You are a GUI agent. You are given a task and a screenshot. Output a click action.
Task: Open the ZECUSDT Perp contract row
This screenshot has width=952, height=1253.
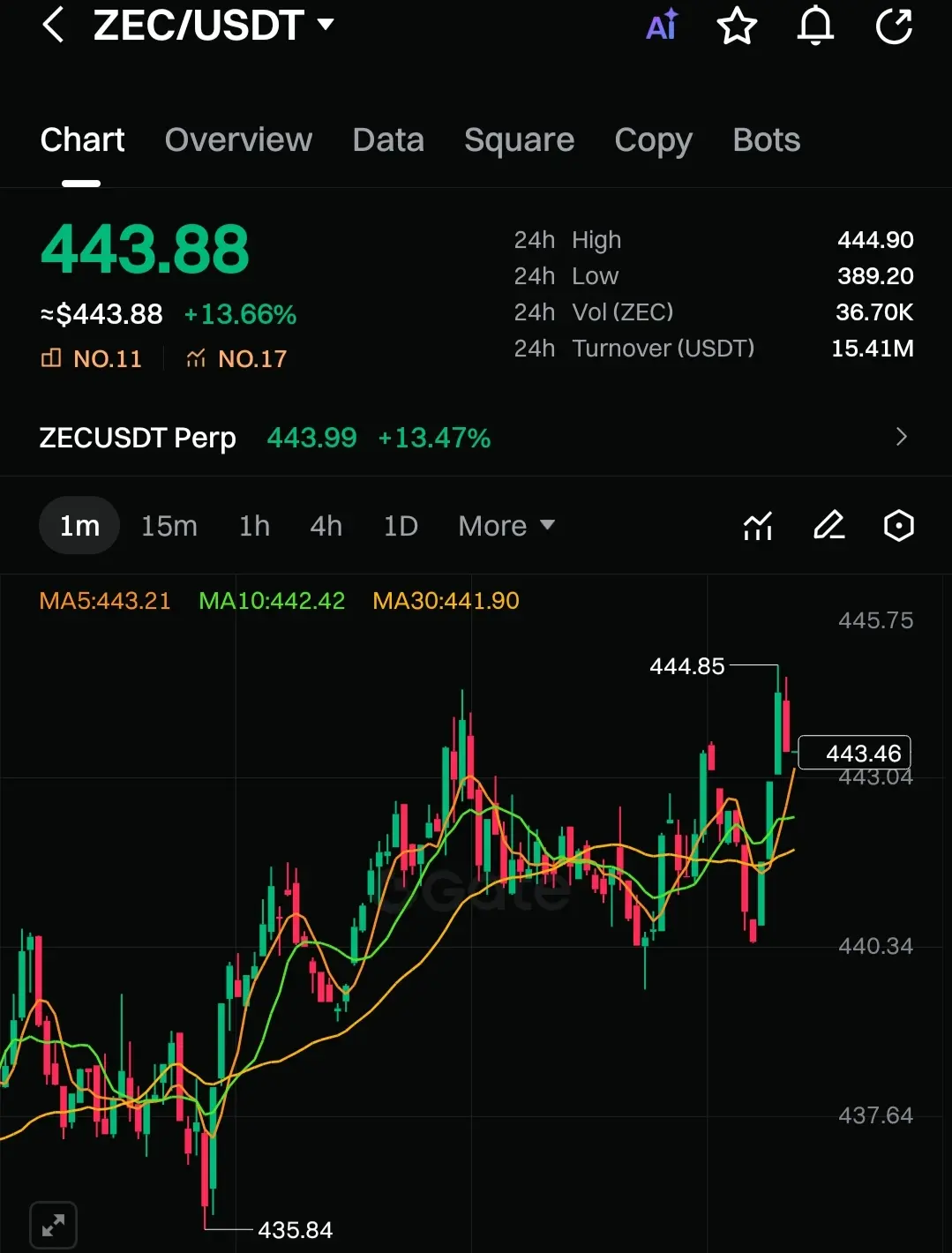[x=476, y=438]
